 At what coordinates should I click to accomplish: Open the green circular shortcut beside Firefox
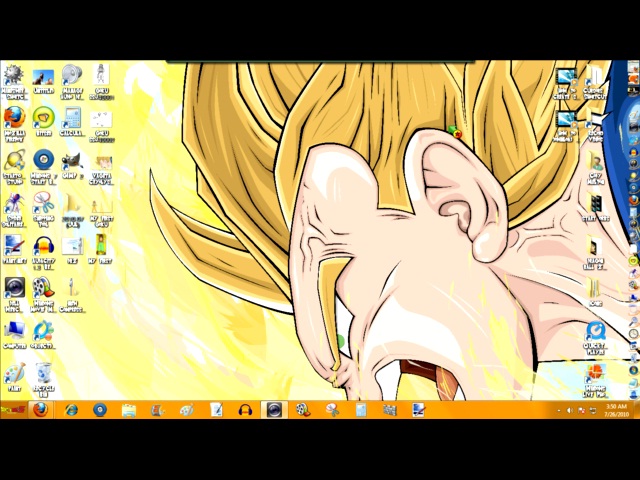[x=43, y=121]
